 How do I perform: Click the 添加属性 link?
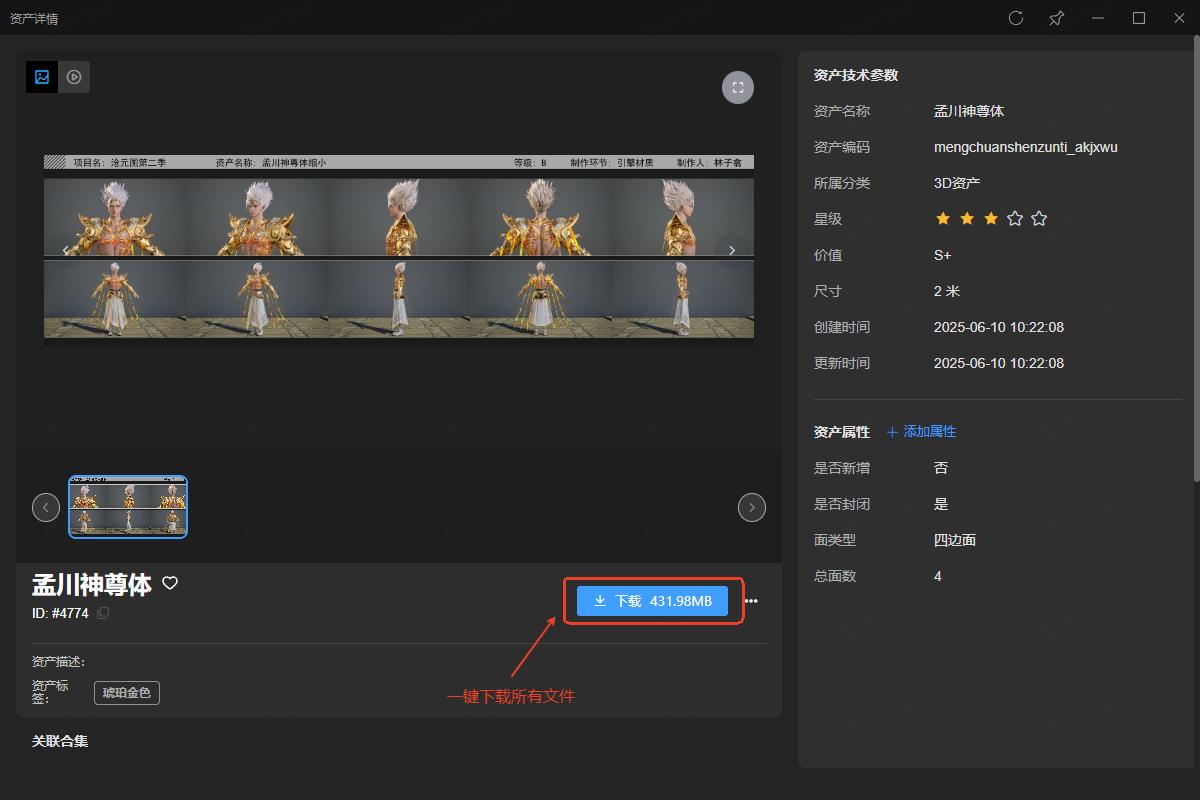click(921, 431)
